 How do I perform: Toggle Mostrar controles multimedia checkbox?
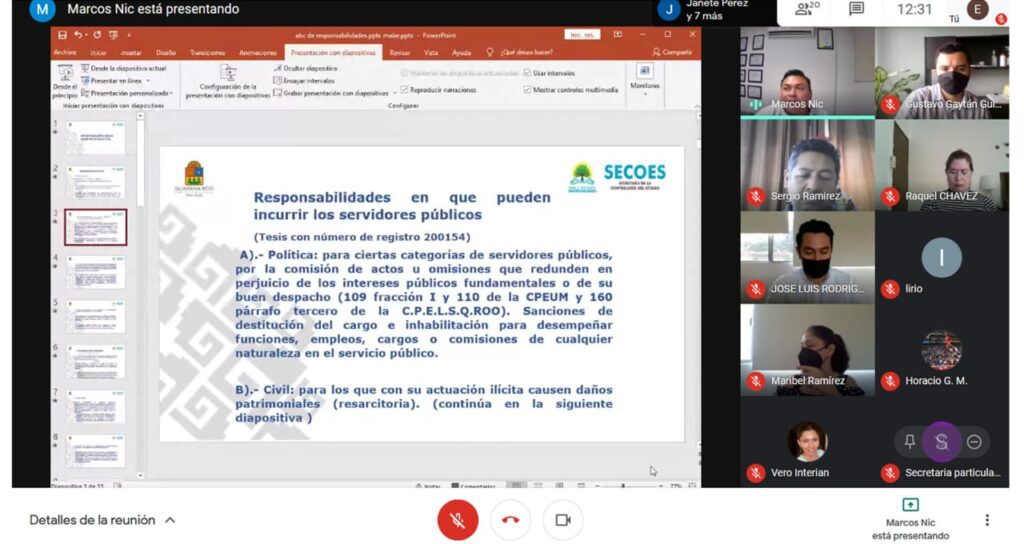coord(527,89)
